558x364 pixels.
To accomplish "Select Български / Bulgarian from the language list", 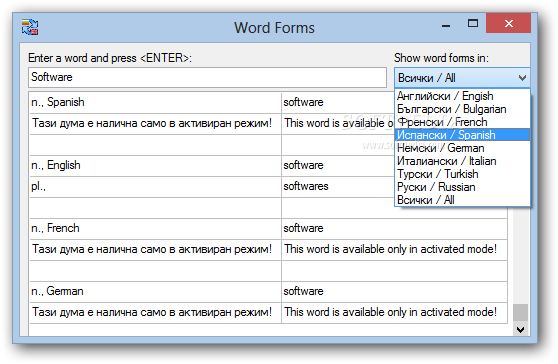I will click(462, 109).
